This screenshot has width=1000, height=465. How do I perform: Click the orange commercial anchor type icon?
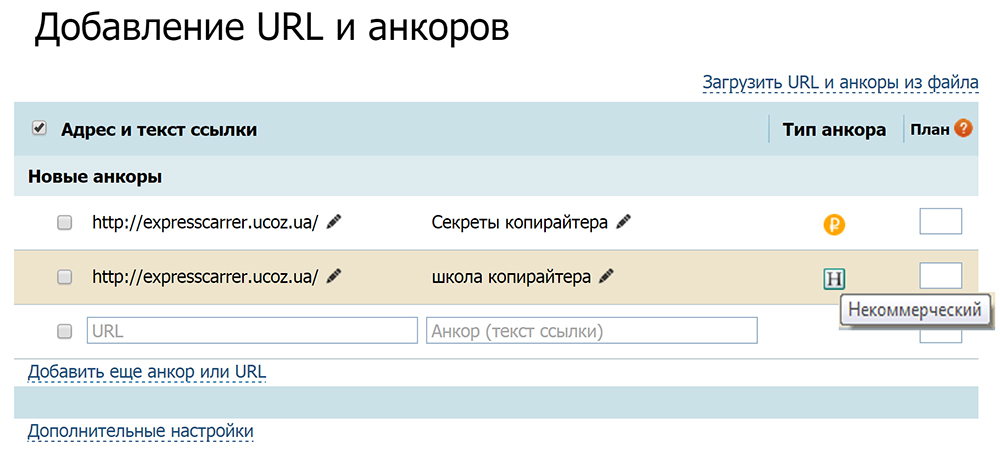click(x=834, y=225)
